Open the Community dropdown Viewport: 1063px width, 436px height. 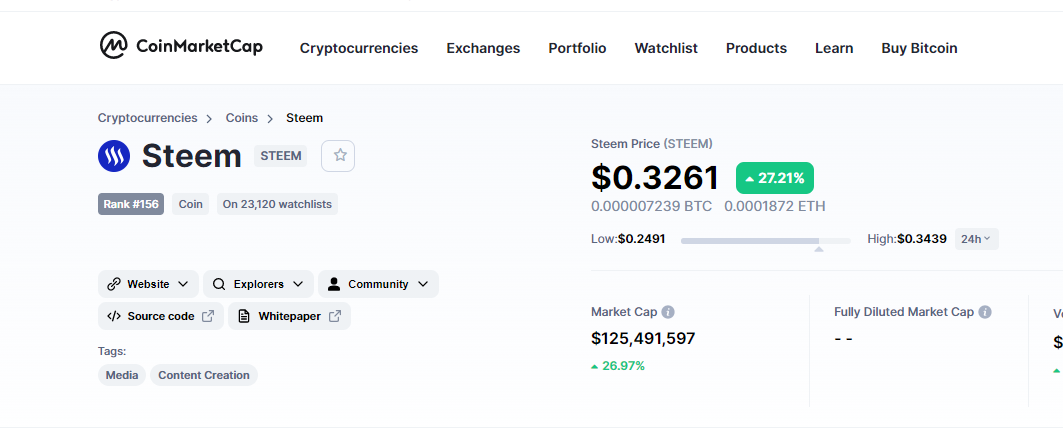click(x=378, y=284)
